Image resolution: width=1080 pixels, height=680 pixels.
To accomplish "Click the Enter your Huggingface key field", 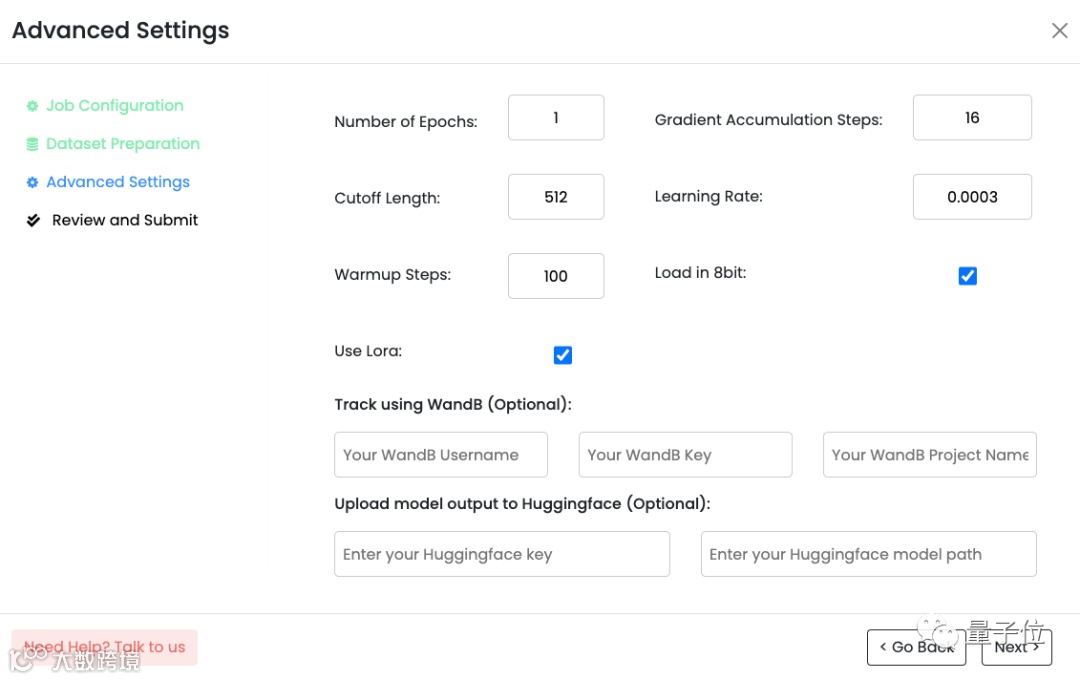I will tap(502, 554).
